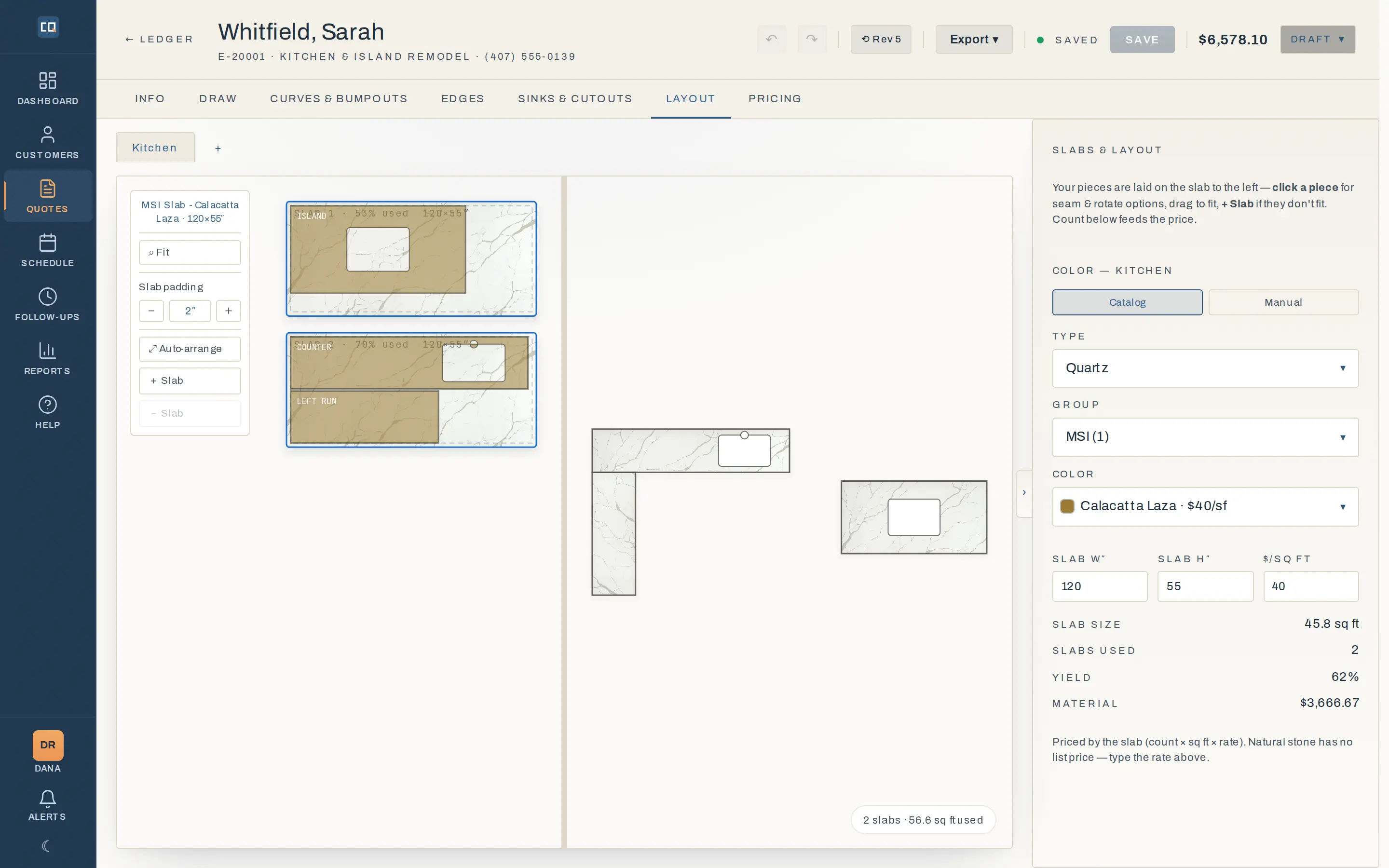Switch to the Draw tab
The width and height of the screenshot is (1389, 868).
[x=218, y=99]
